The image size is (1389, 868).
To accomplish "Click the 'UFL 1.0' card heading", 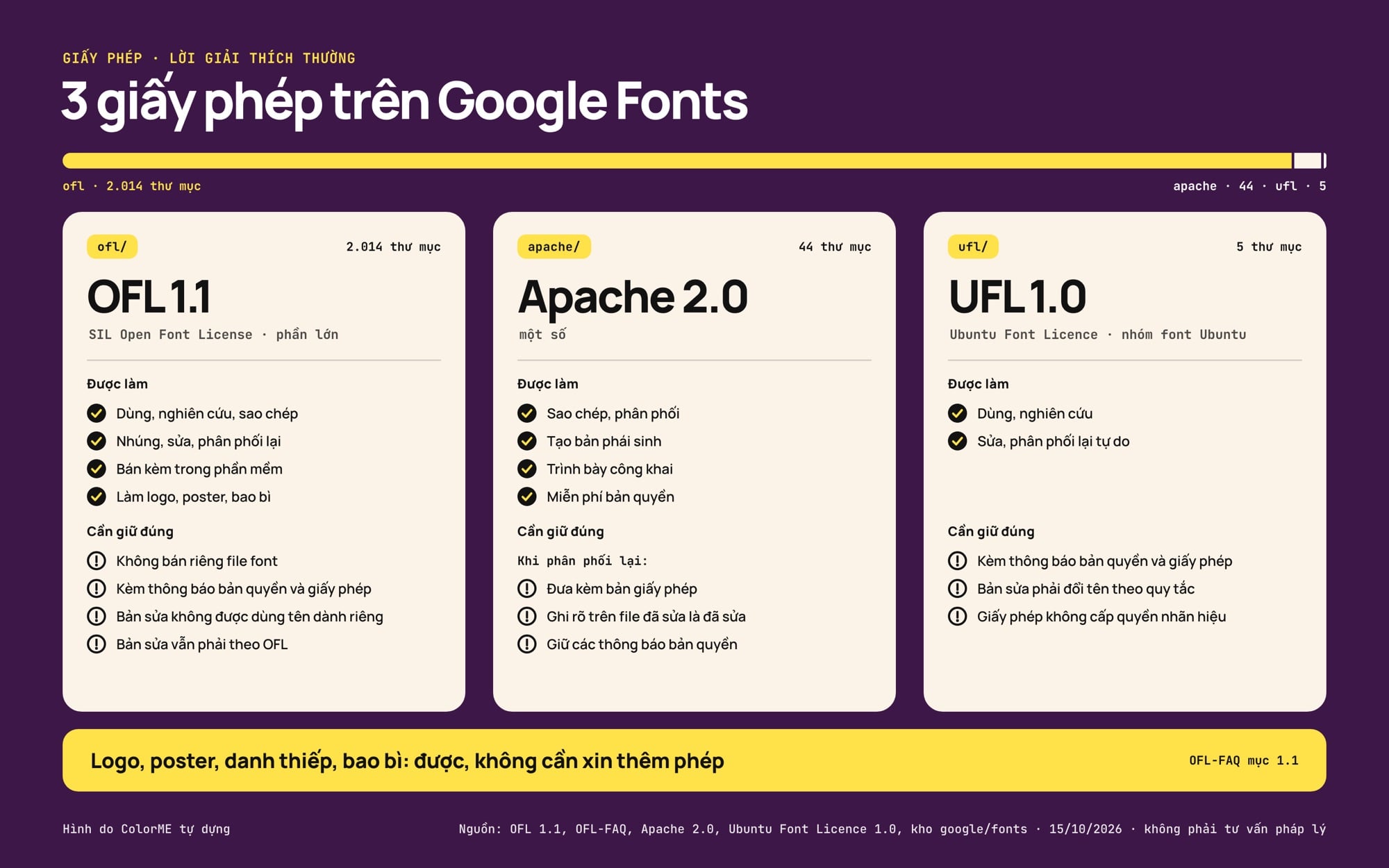I will [1017, 297].
